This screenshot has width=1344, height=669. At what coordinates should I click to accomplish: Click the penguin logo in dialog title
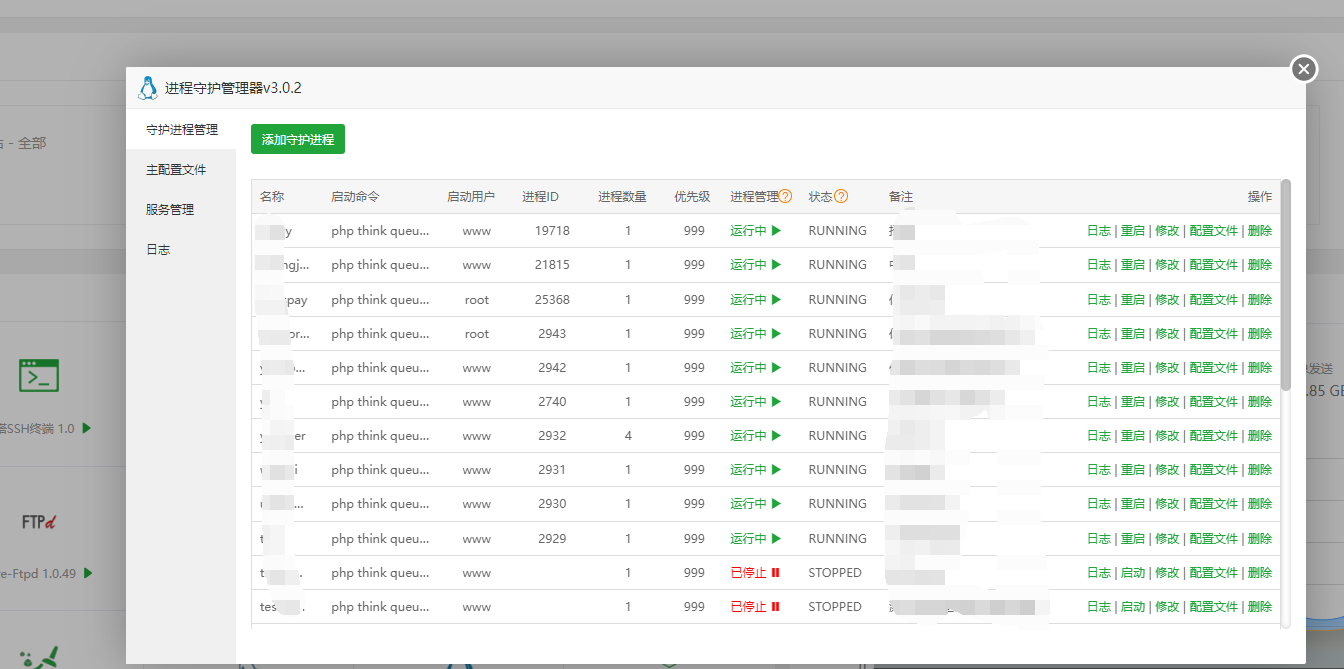(148, 88)
